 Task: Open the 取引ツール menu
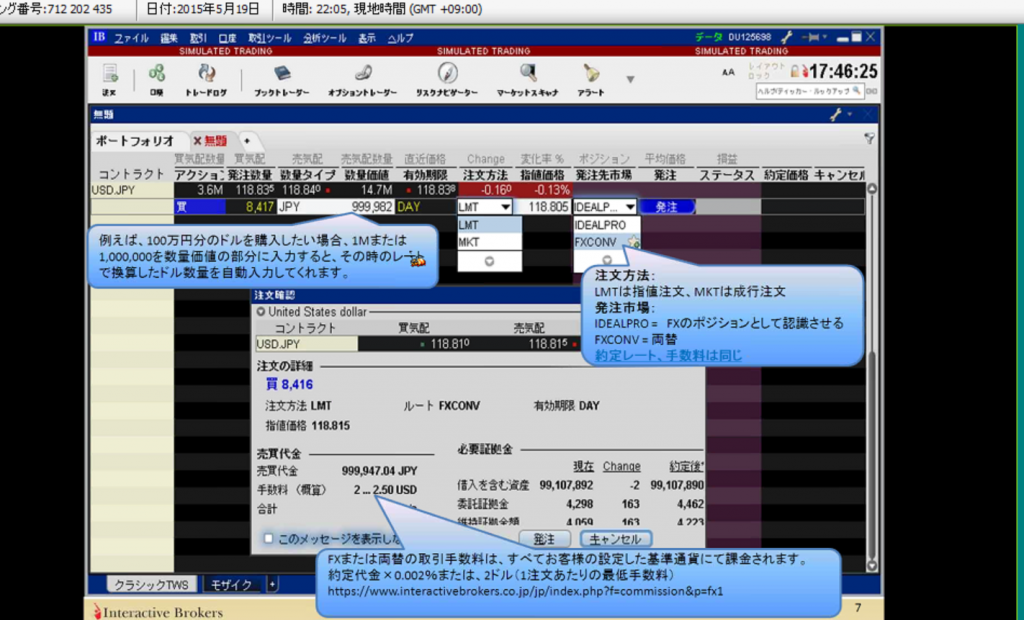coord(270,39)
